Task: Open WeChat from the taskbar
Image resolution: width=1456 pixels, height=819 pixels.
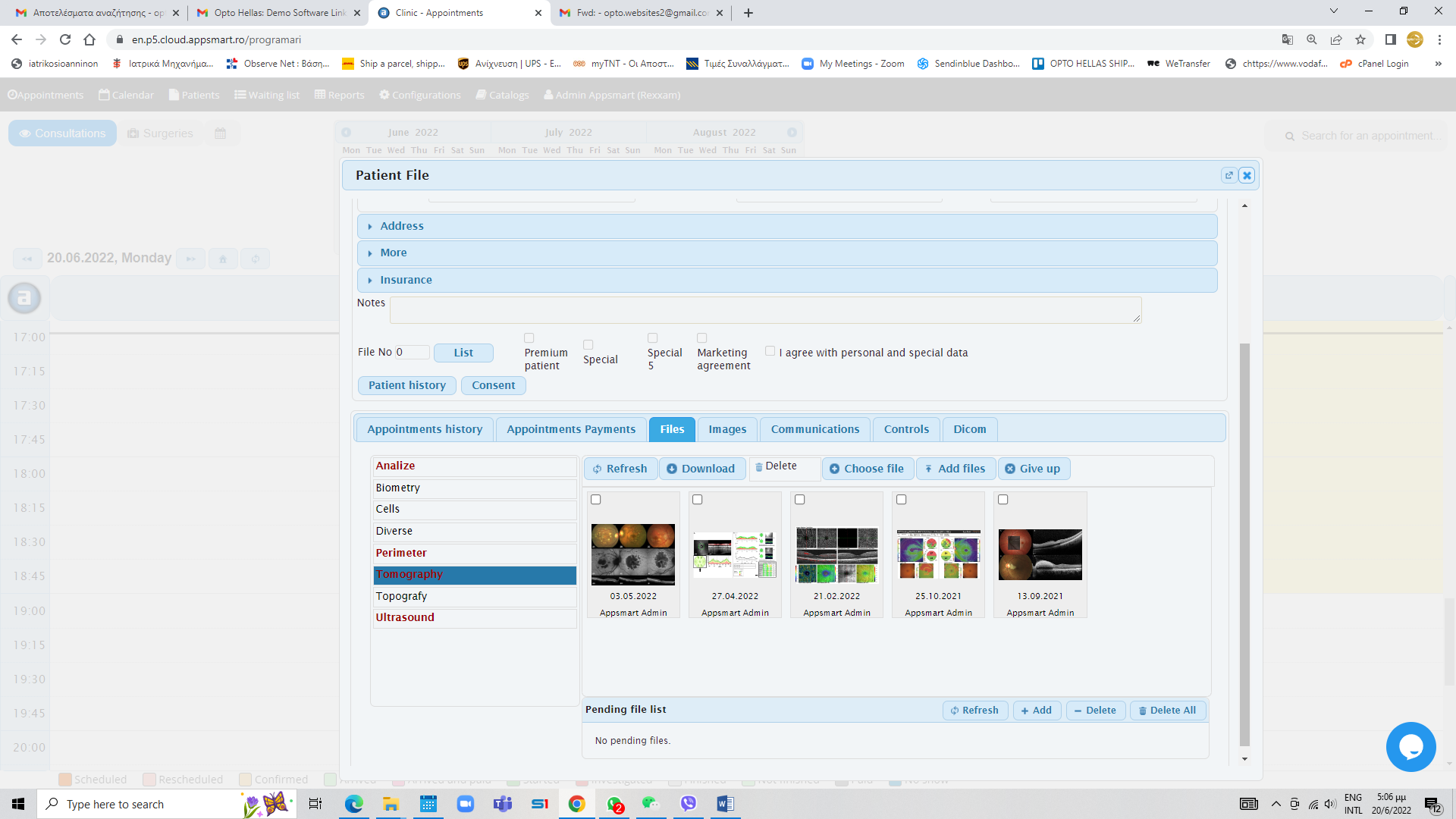Action: [x=651, y=804]
